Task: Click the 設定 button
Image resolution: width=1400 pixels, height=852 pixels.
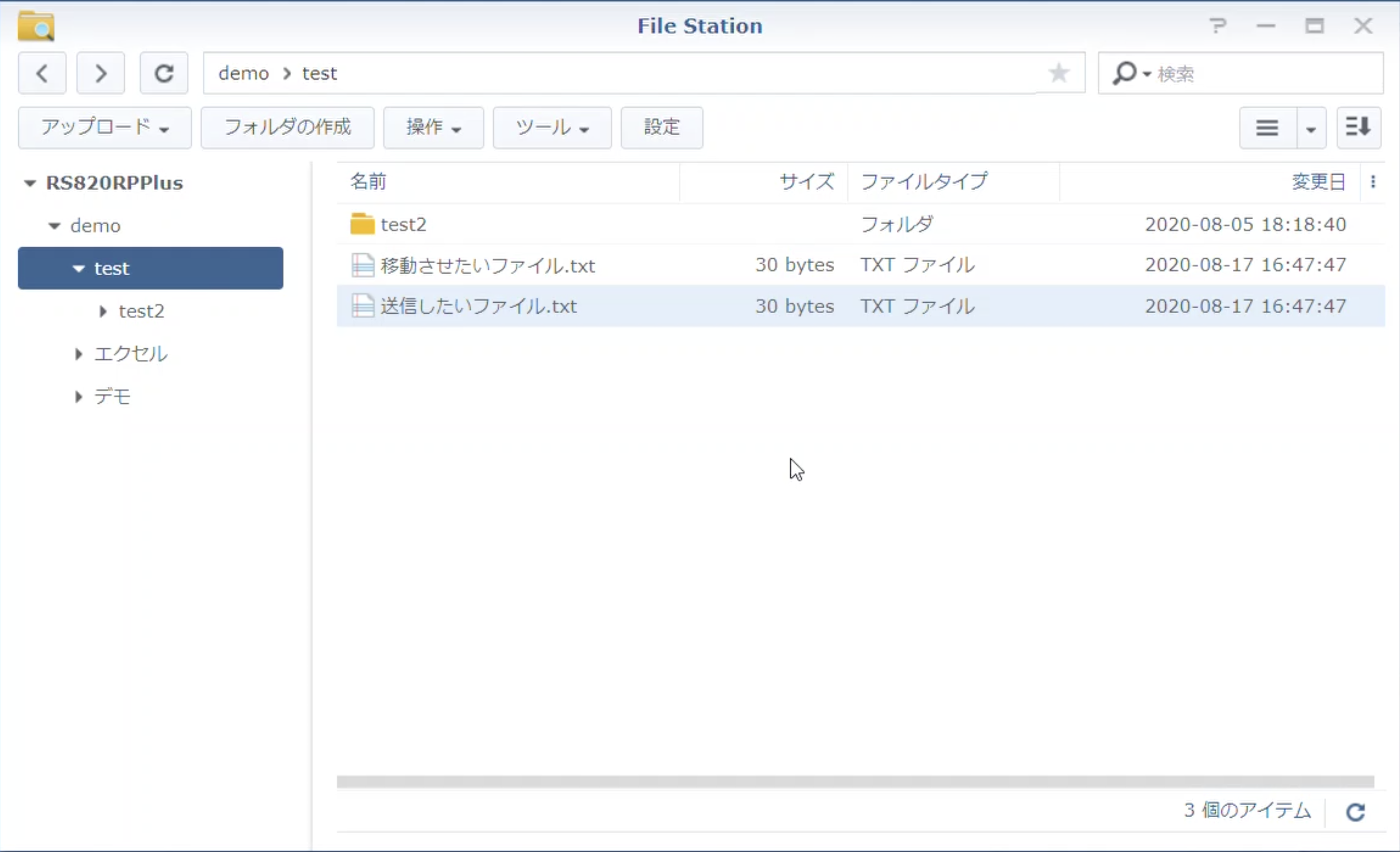Action: pos(662,128)
